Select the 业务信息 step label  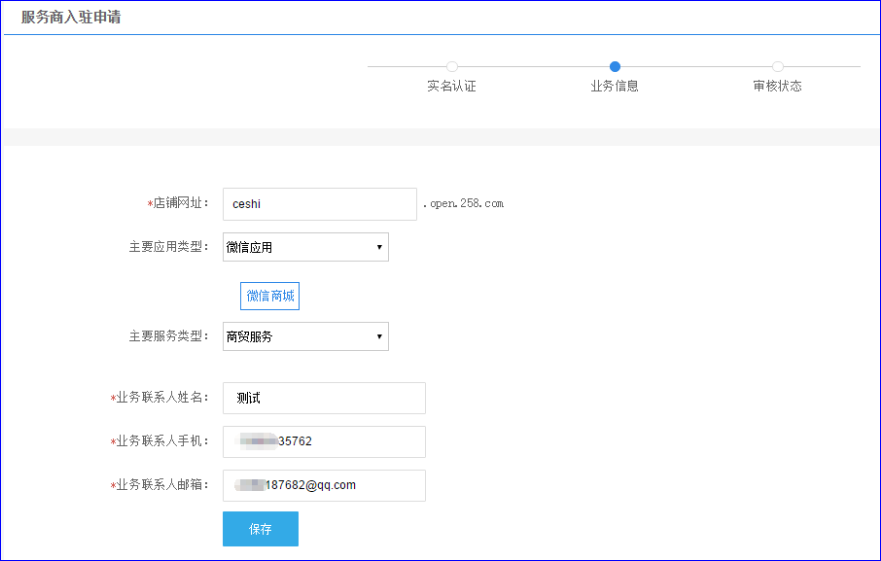(x=615, y=86)
